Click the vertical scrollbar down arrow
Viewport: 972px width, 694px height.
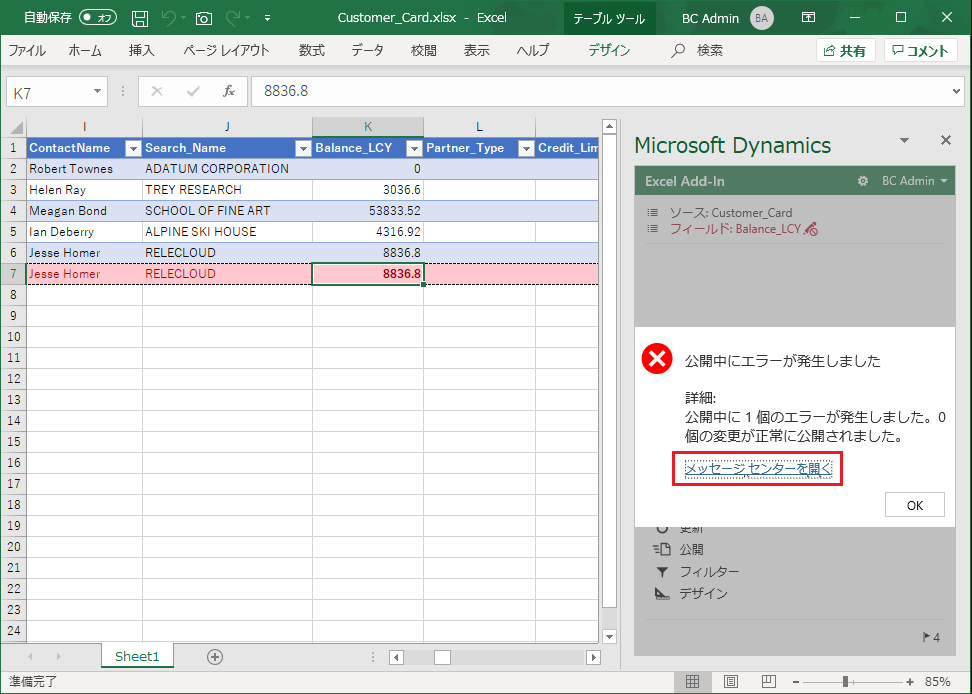(609, 636)
